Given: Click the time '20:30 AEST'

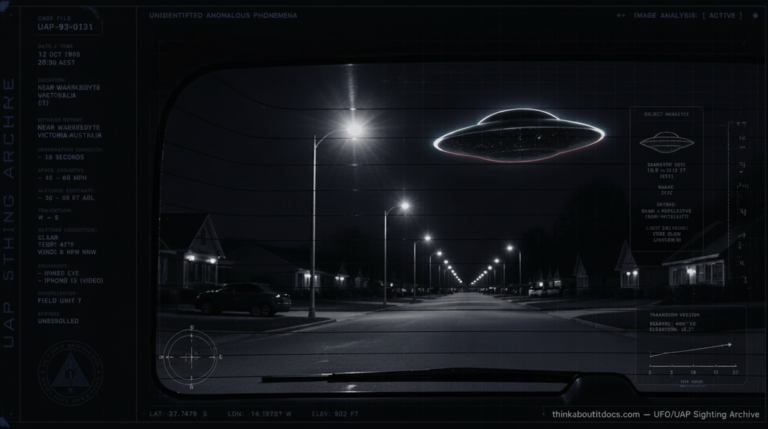Looking at the screenshot, I should coord(56,63).
